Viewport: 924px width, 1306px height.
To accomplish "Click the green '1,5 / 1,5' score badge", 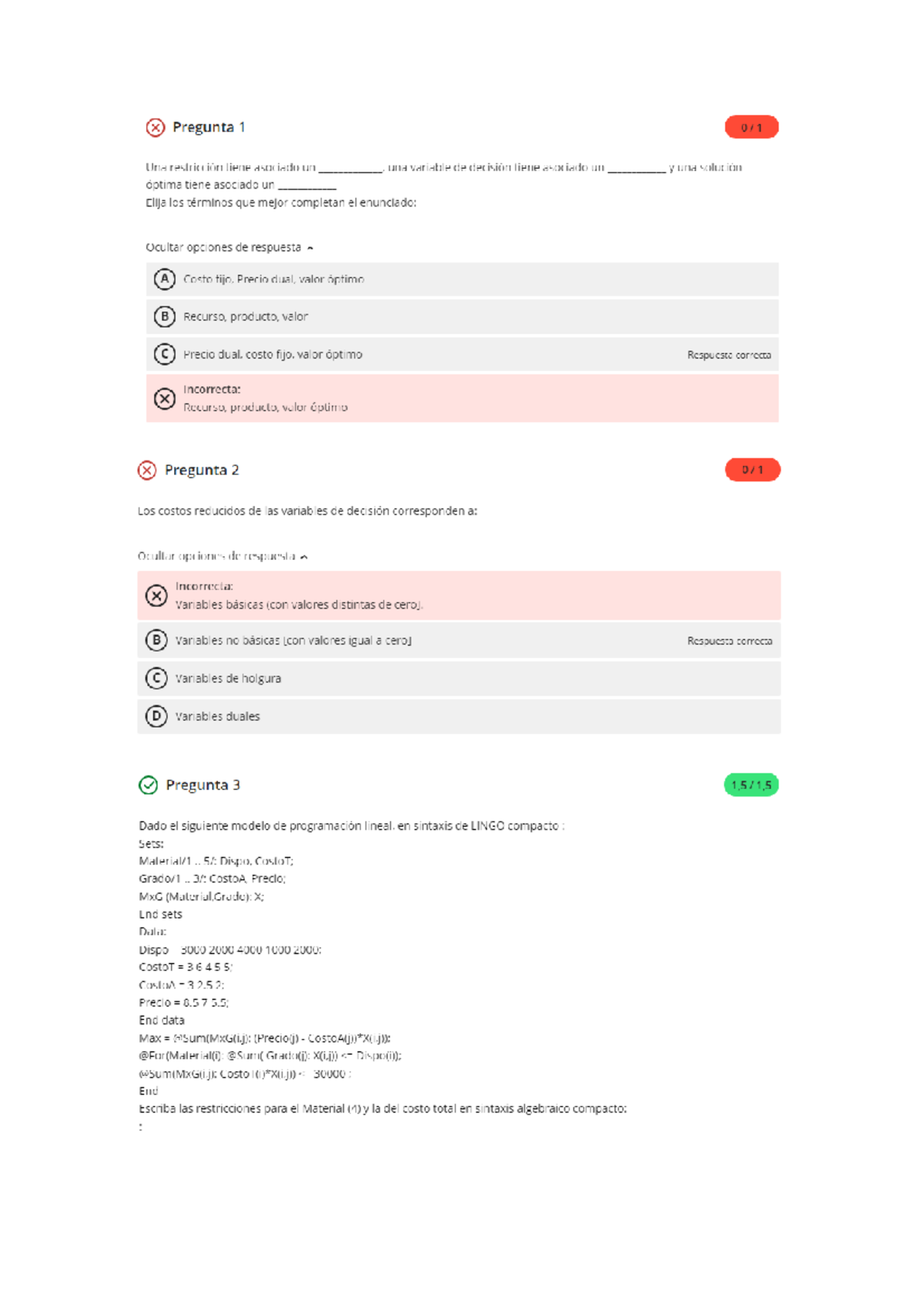I will coord(752,785).
